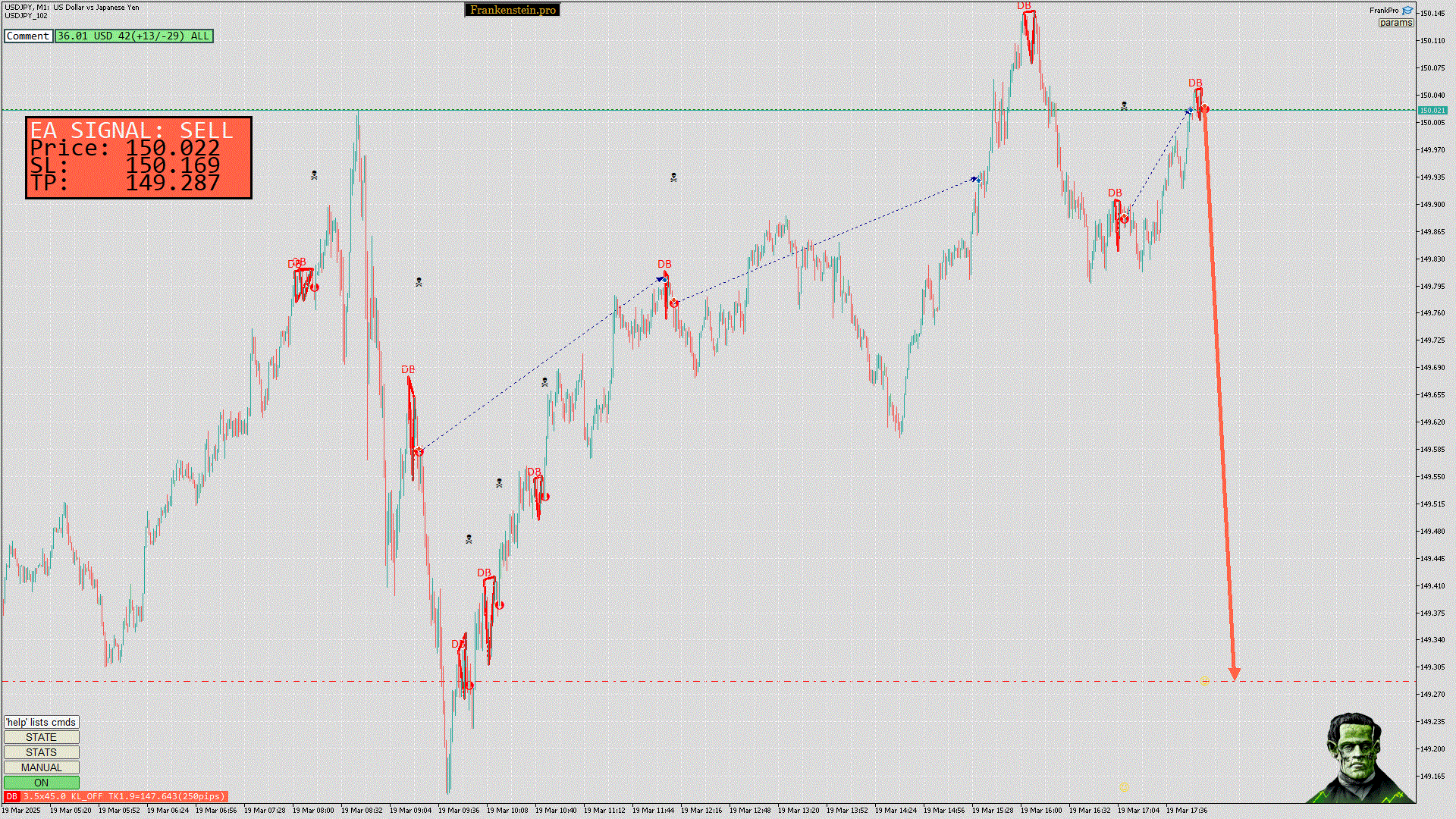Click the EA SIGNAL SELL orange panel

(138, 158)
